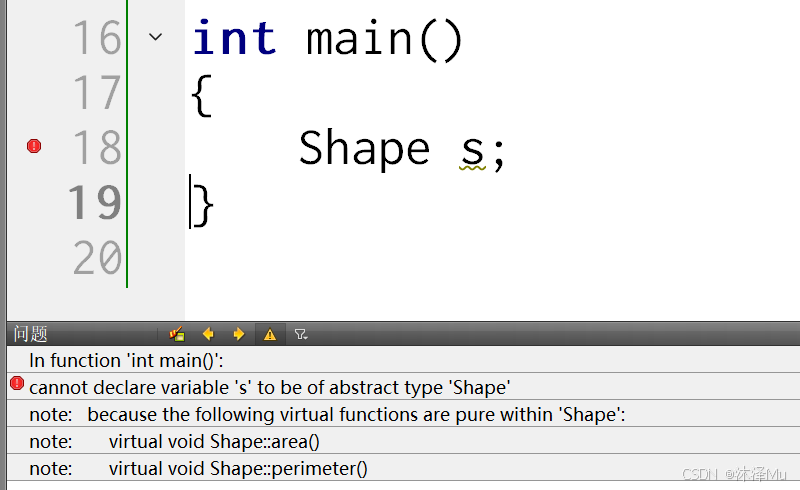Select issue row "In function 'int main()':"

[403, 360]
